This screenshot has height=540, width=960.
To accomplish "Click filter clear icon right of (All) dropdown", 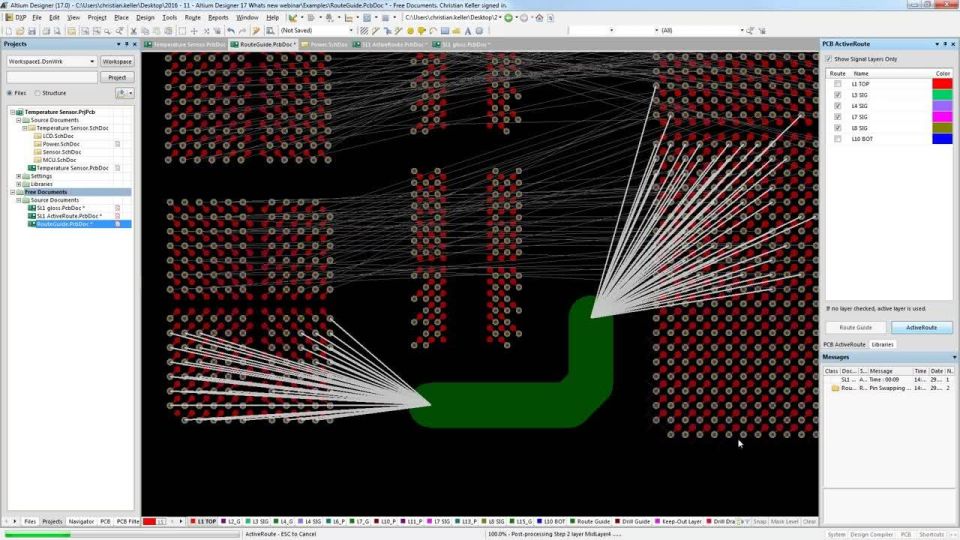I will pyautogui.click(x=762, y=31).
